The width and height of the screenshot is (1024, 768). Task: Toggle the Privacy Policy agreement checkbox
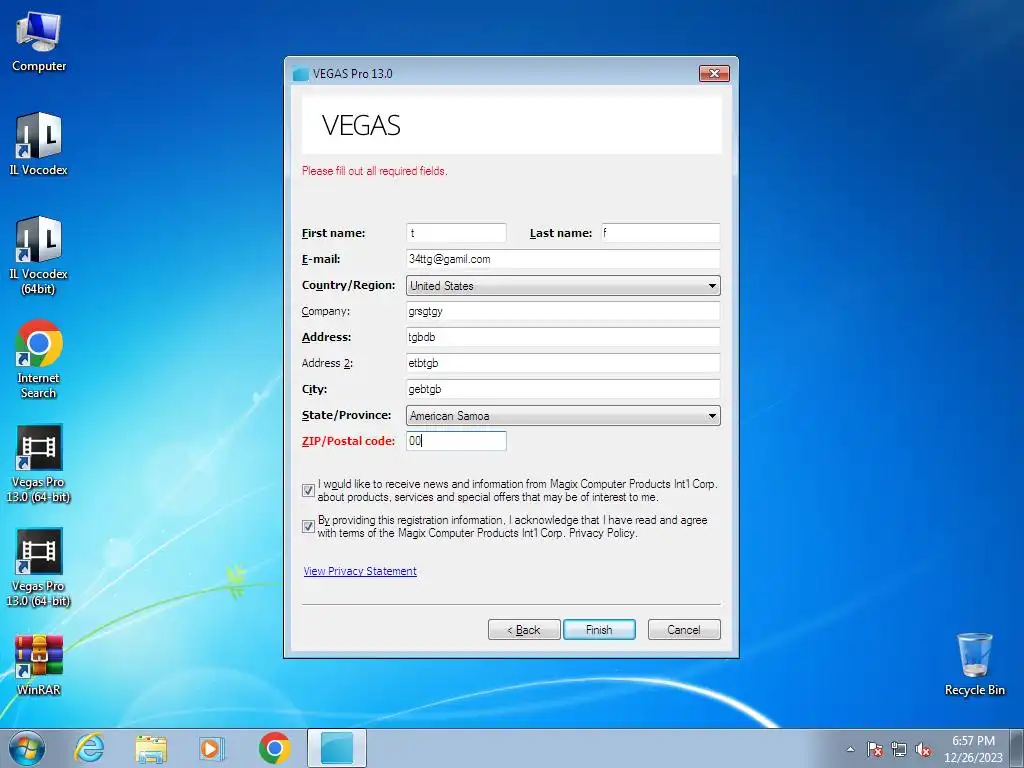(308, 526)
